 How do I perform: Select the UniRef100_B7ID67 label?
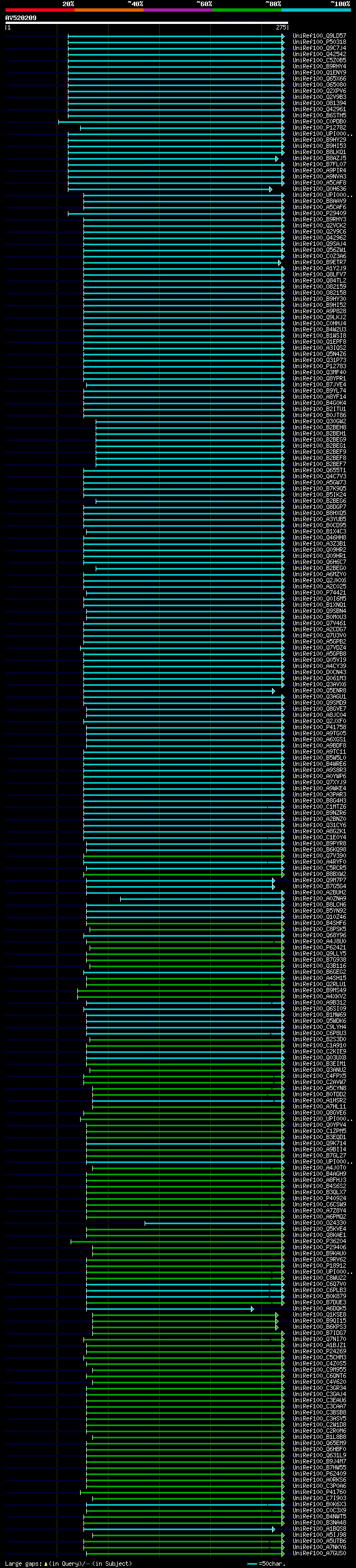pos(319,1333)
